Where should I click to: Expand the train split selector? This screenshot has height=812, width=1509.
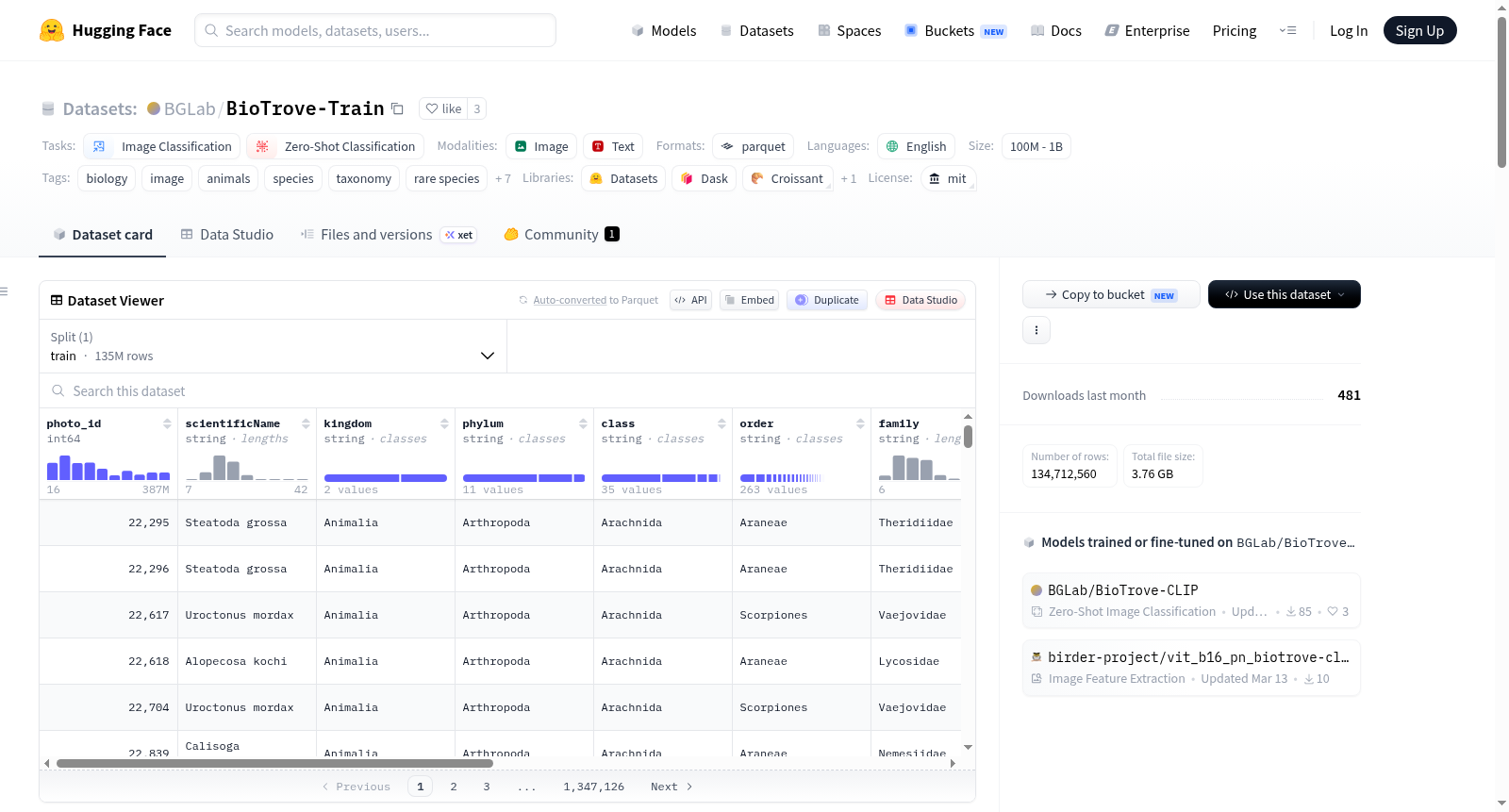(x=273, y=346)
